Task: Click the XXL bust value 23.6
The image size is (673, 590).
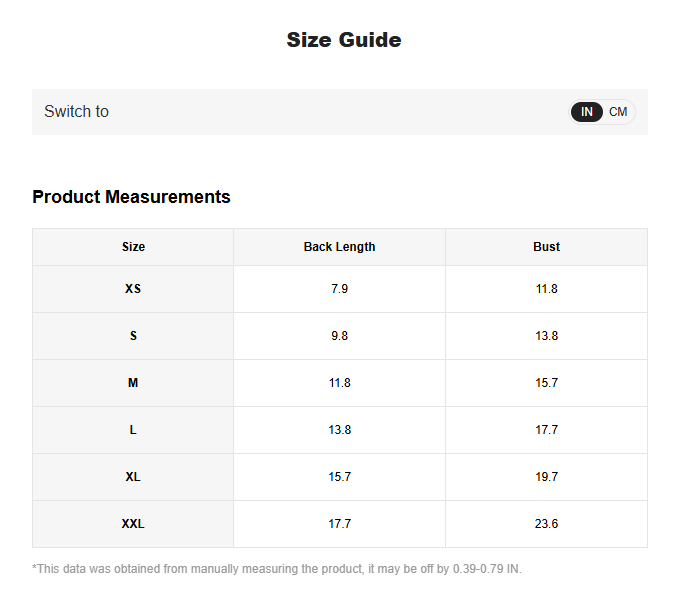Action: coord(546,524)
